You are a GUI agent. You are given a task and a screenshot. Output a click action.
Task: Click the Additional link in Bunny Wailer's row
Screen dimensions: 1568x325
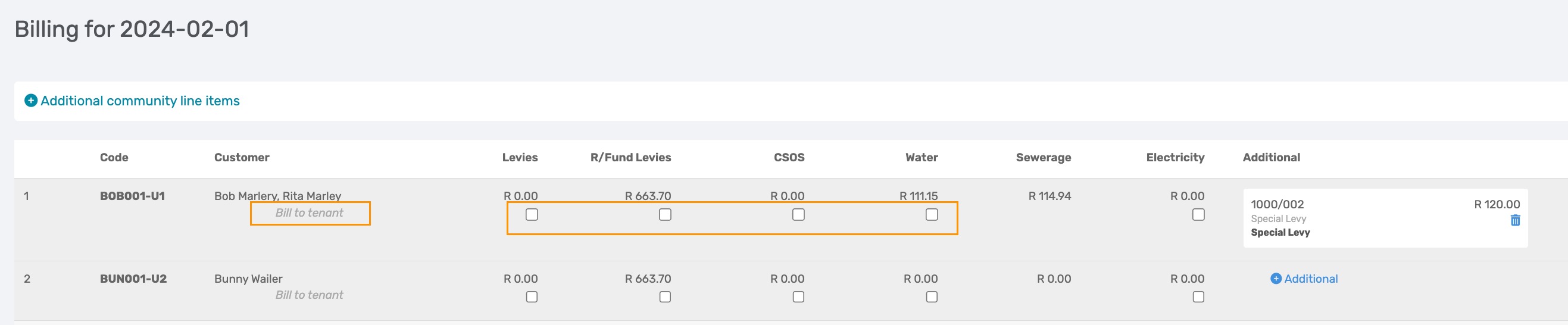point(1310,279)
